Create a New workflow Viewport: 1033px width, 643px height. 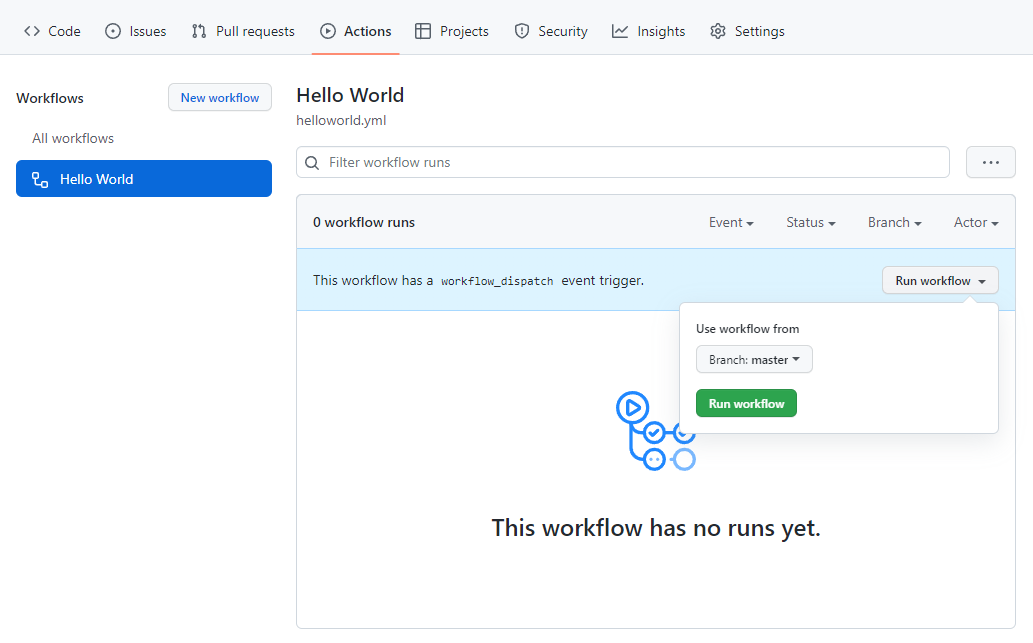coord(220,98)
